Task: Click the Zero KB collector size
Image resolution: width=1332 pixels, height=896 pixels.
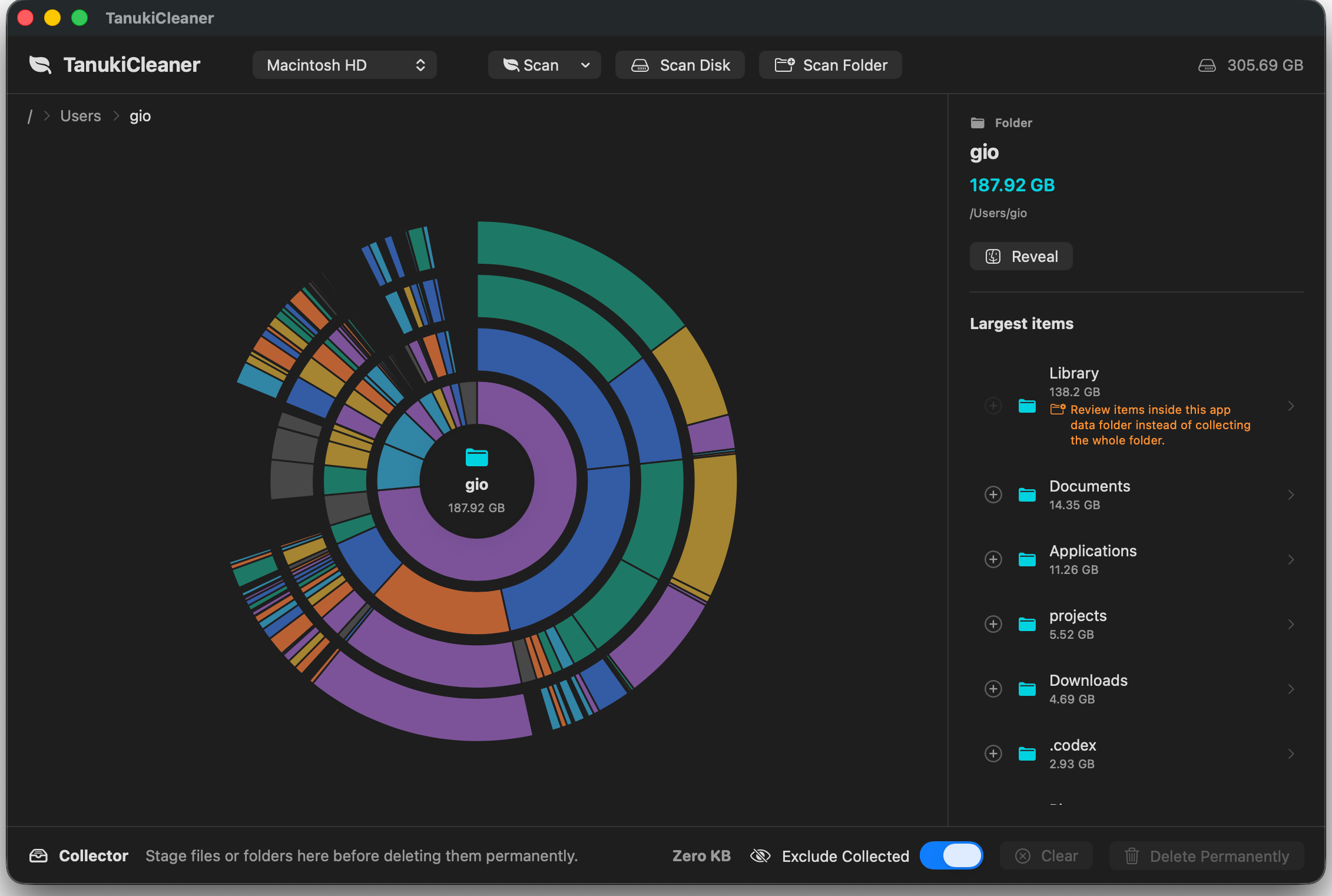Action: click(701, 856)
